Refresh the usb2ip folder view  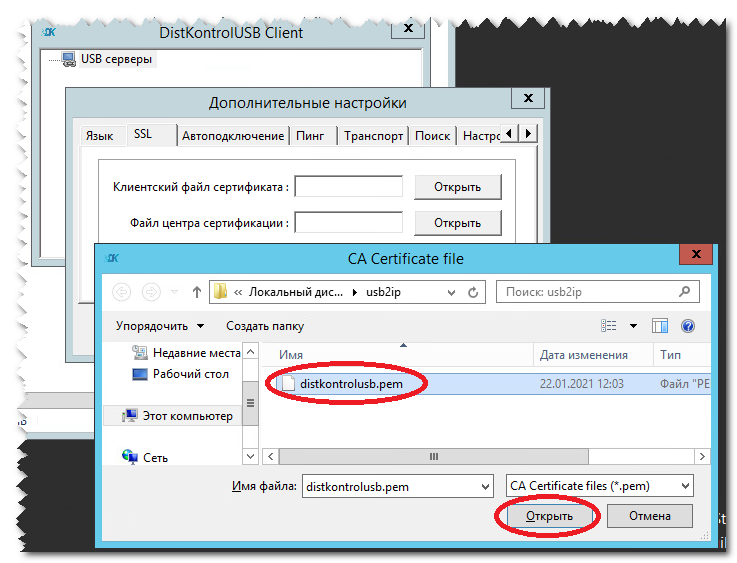click(473, 292)
